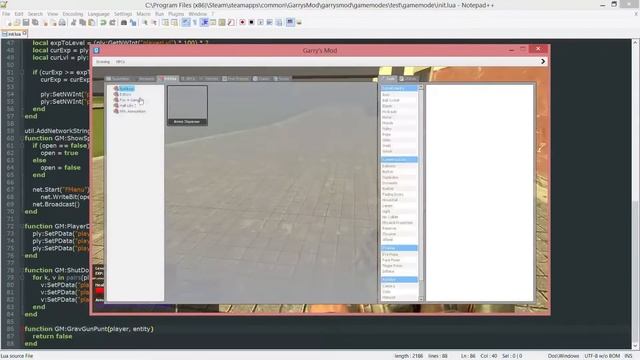
Task: Collapse code fold at line 60 function
Action: 22,138
